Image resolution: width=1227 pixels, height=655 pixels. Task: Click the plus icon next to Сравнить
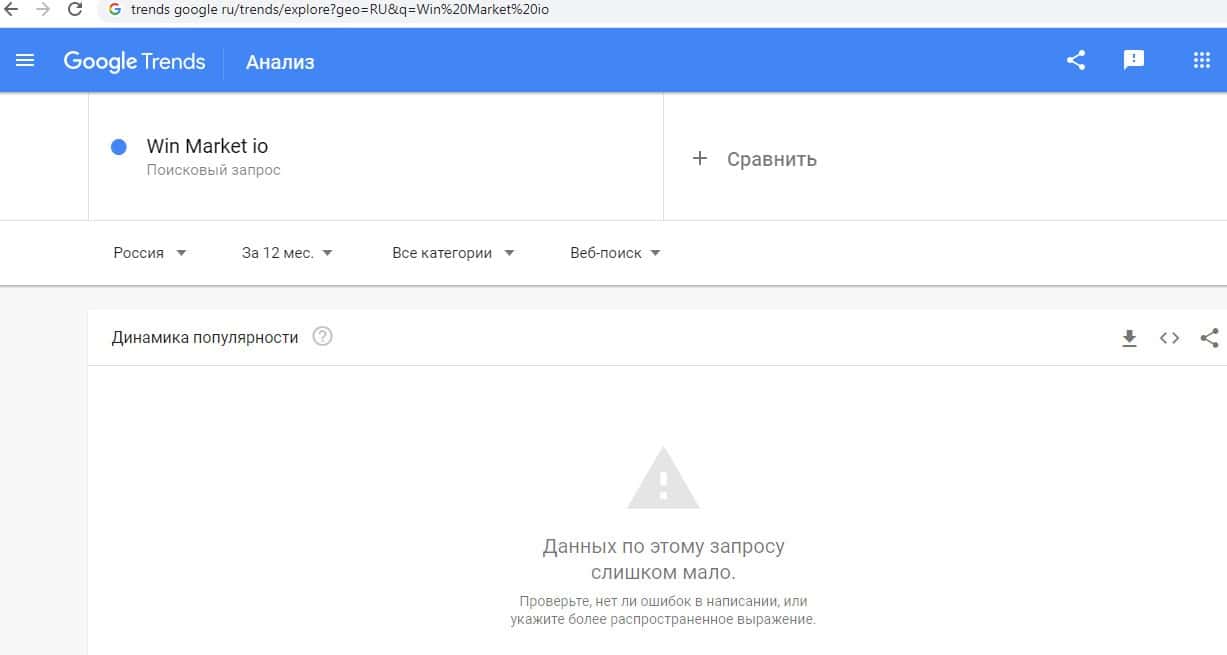click(x=700, y=158)
